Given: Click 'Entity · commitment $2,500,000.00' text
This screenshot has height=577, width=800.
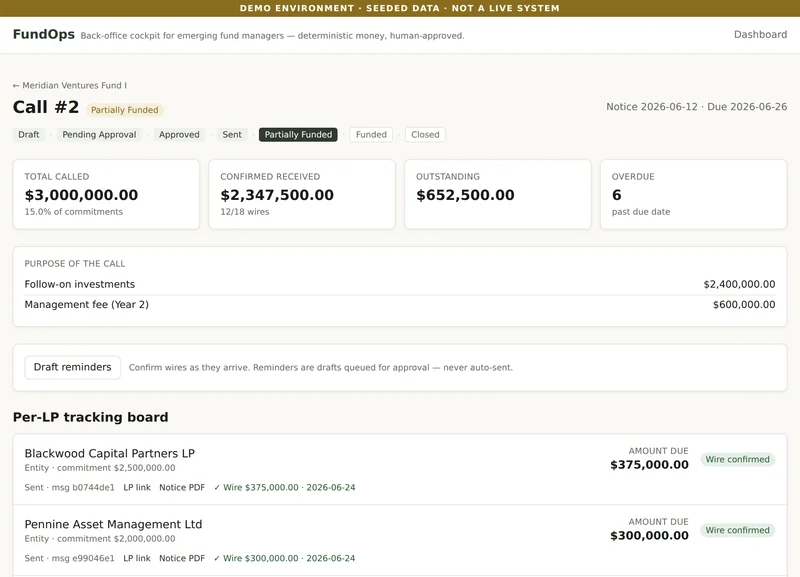Looking at the screenshot, I should click(100, 468).
